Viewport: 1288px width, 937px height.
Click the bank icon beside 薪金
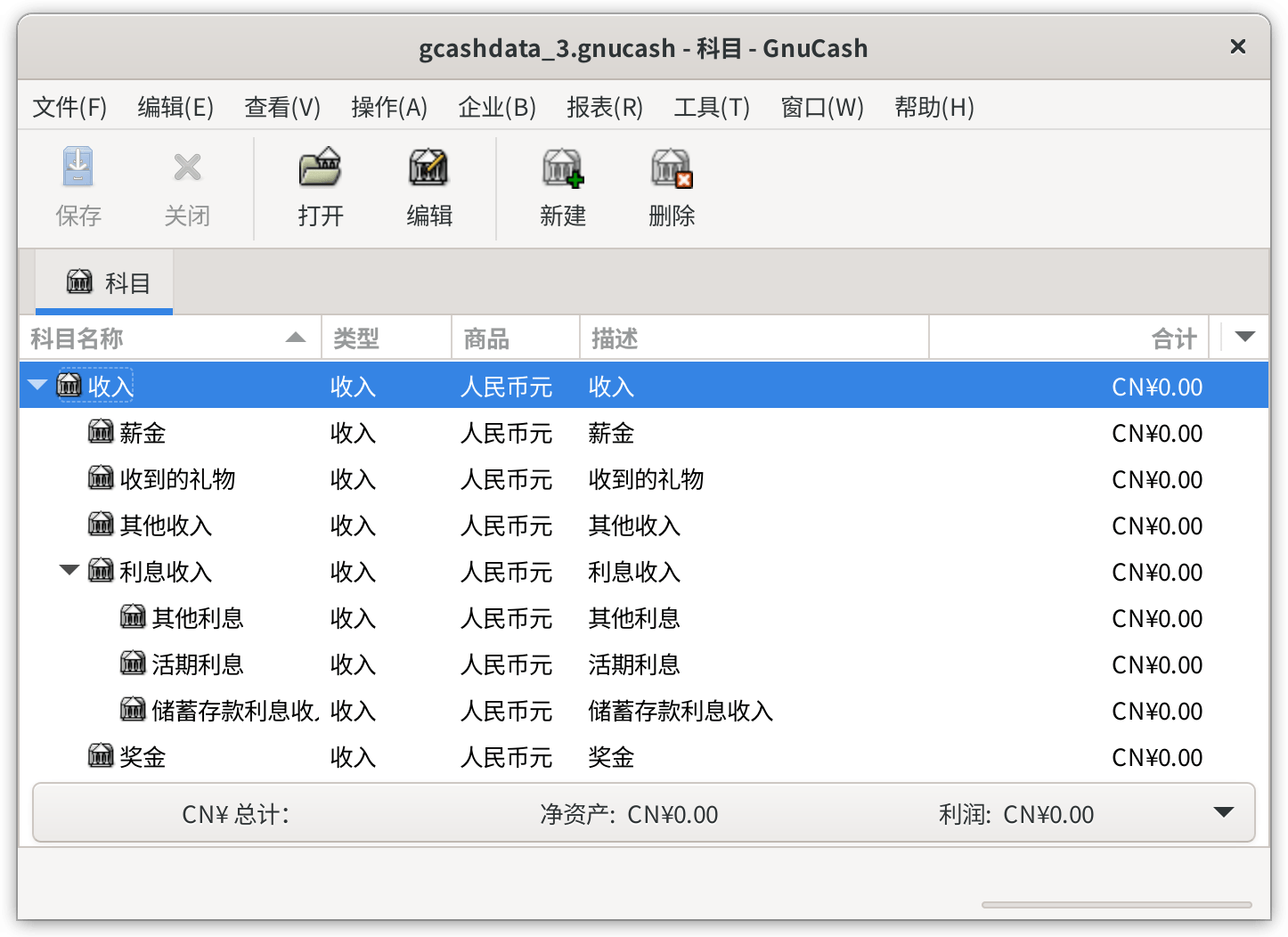[101, 432]
